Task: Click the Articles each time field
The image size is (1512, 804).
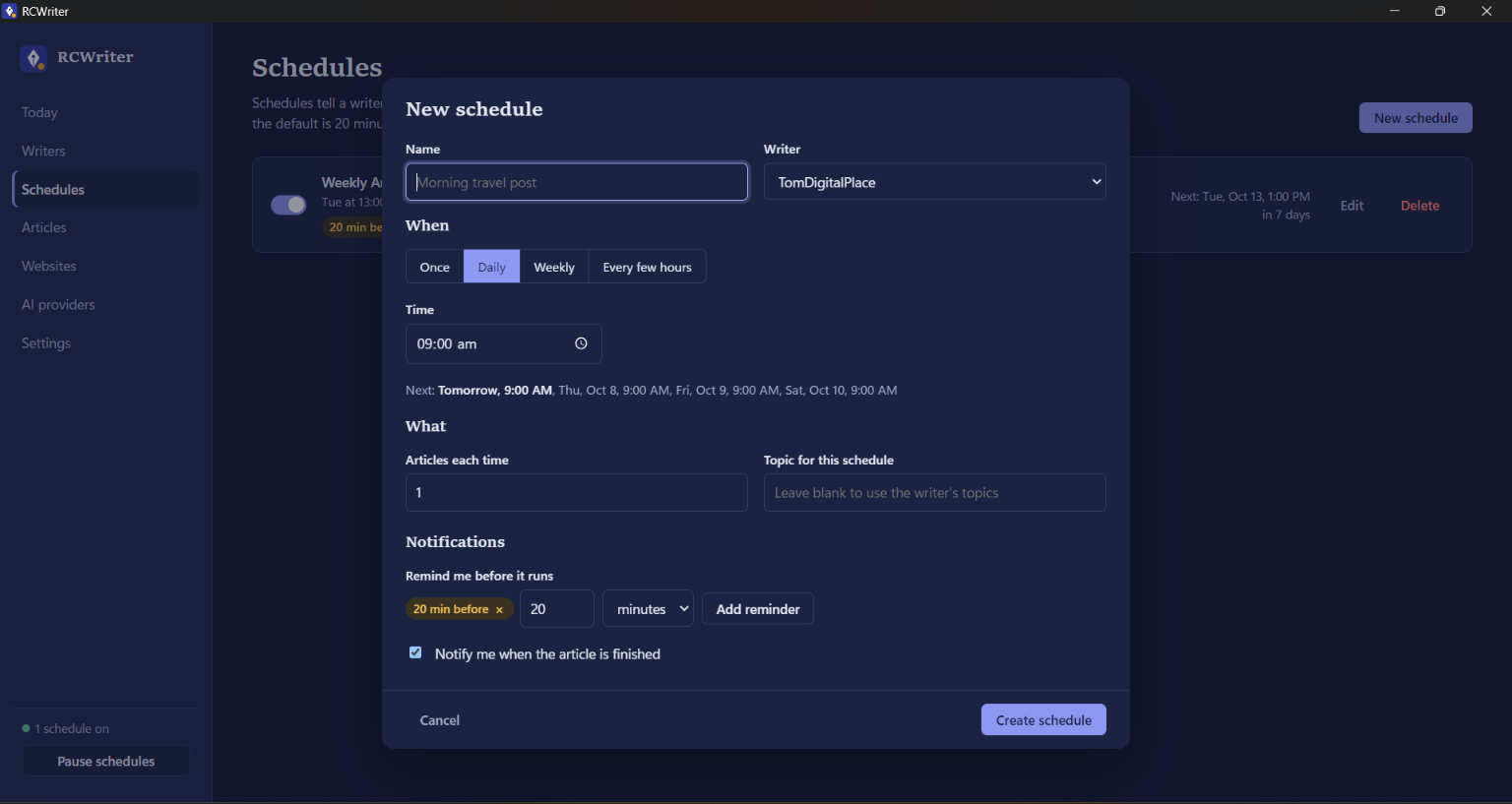Action: pyautogui.click(x=577, y=492)
